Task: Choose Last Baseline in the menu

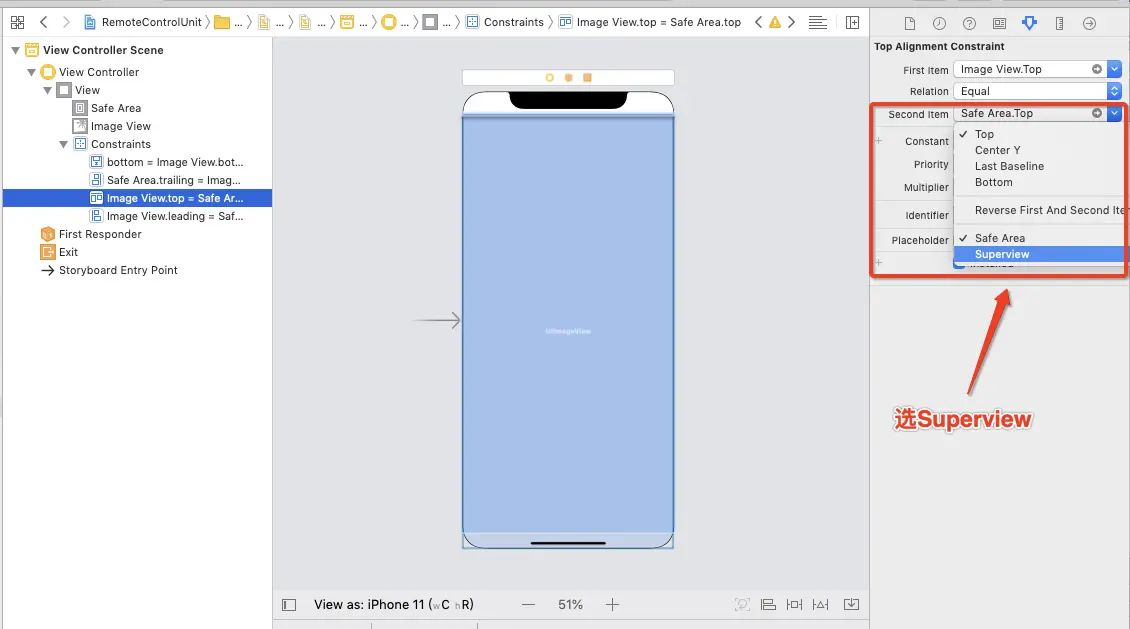Action: click(x=1009, y=166)
